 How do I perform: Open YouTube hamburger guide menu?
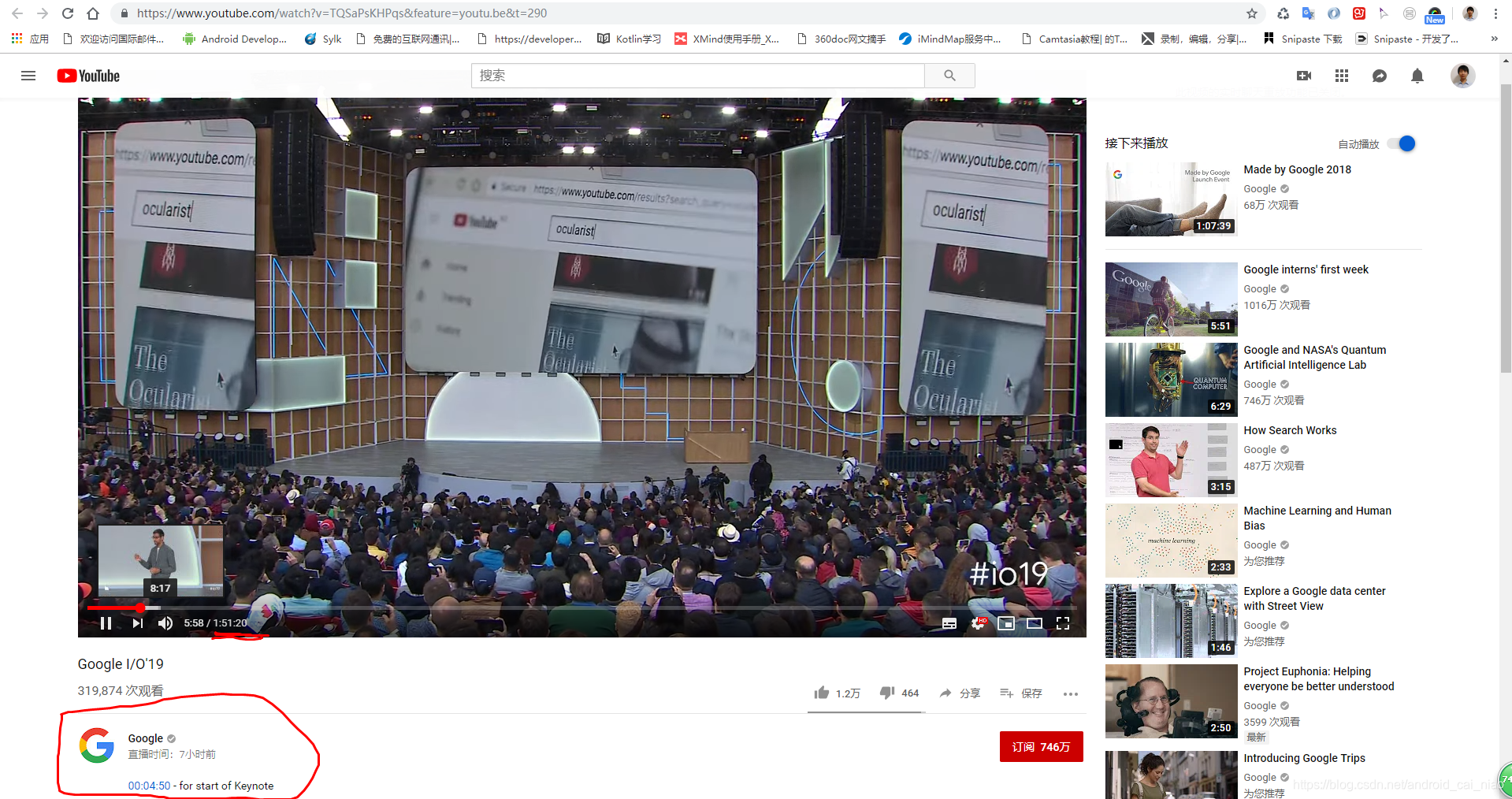click(28, 76)
